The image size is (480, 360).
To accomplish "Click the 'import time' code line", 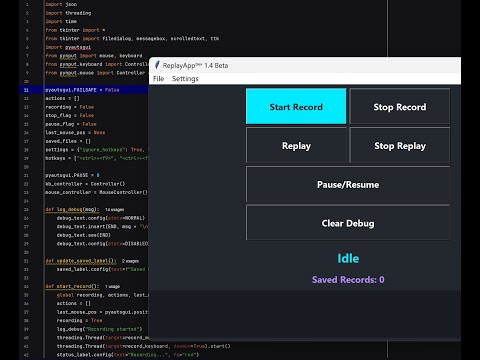I will pyautogui.click(x=61, y=21).
